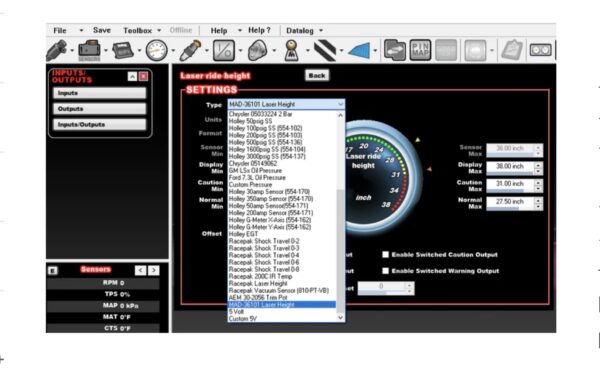This screenshot has width=600, height=373.
Task: Select MAD-36101 Laser Height in the list
Action: click(282, 305)
